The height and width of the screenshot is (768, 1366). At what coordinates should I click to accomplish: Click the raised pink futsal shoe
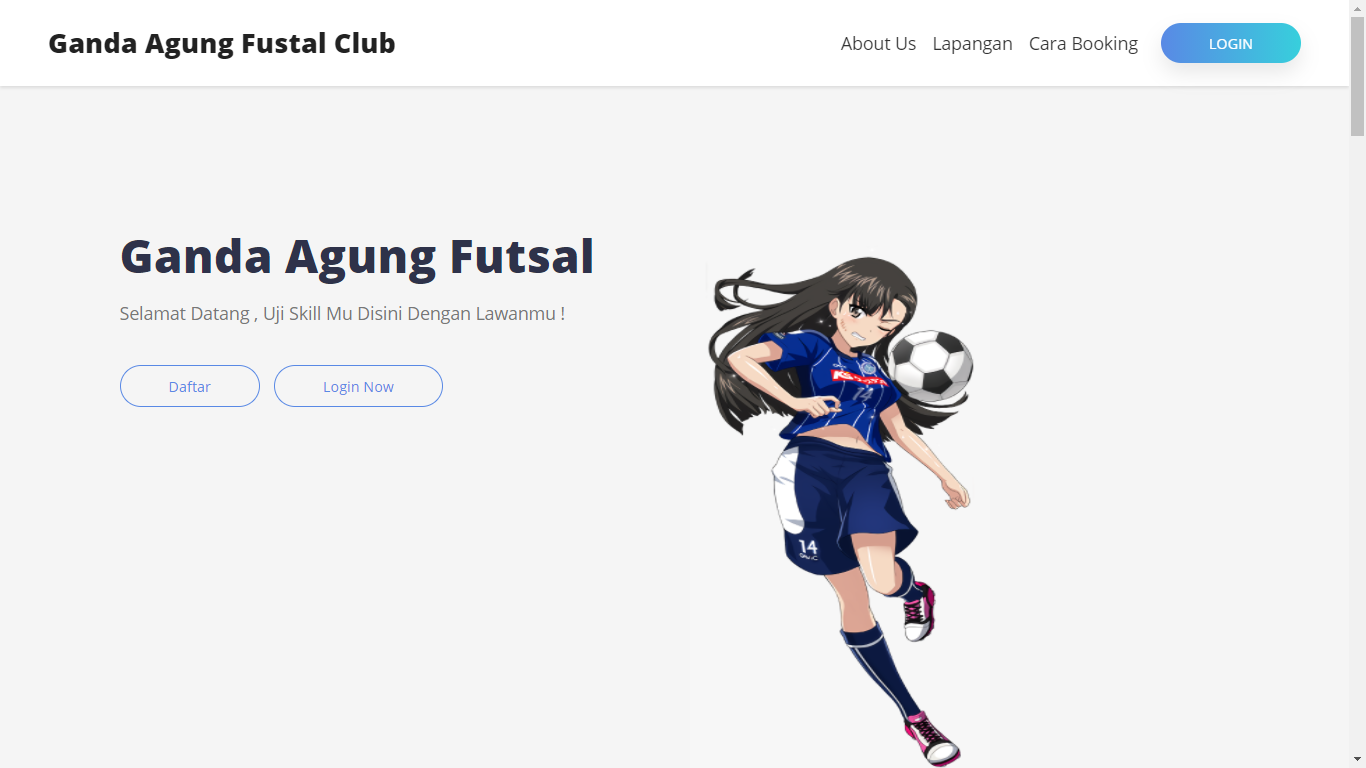920,612
